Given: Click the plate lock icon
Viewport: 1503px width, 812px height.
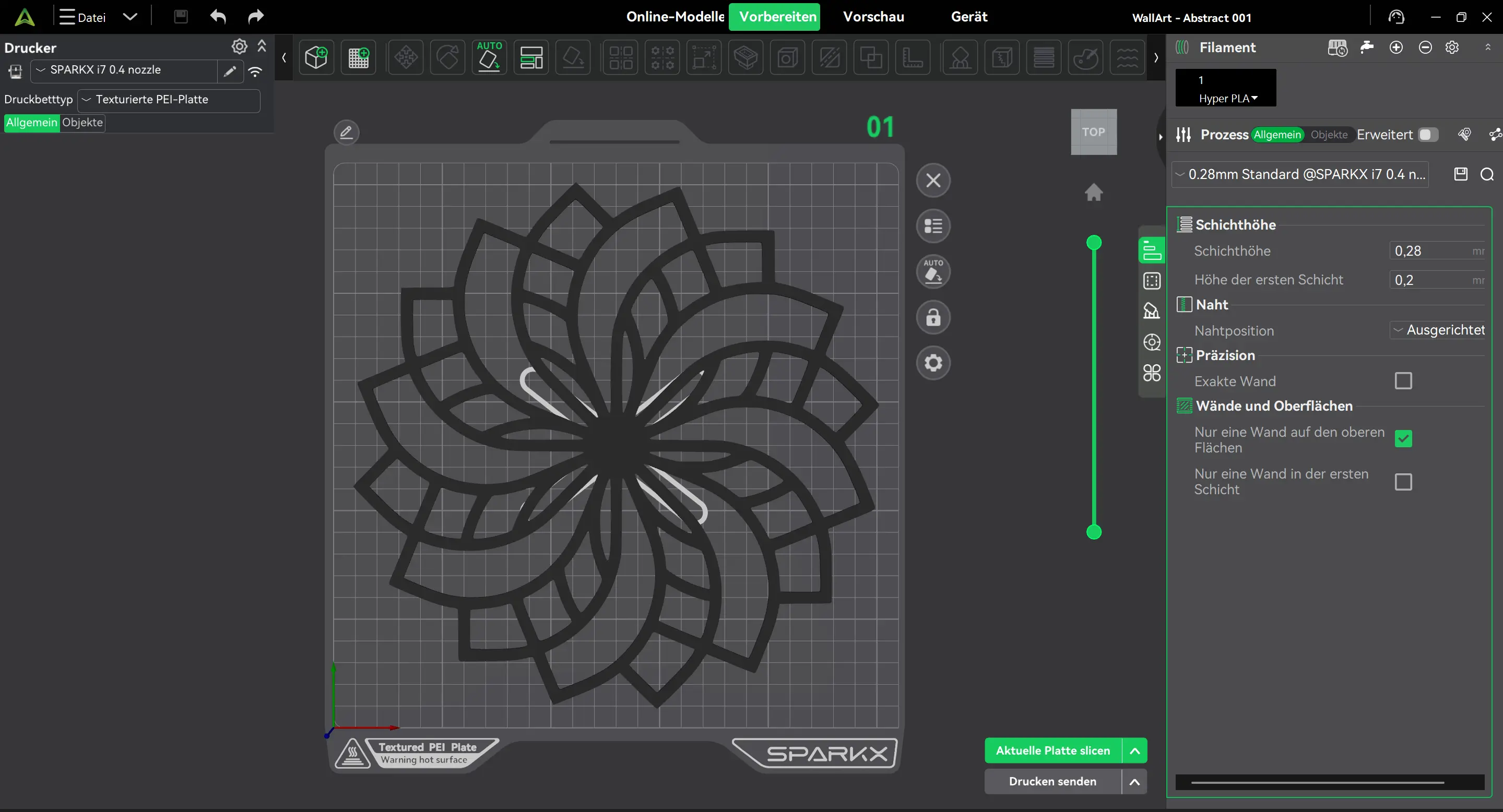Looking at the screenshot, I should (x=933, y=317).
